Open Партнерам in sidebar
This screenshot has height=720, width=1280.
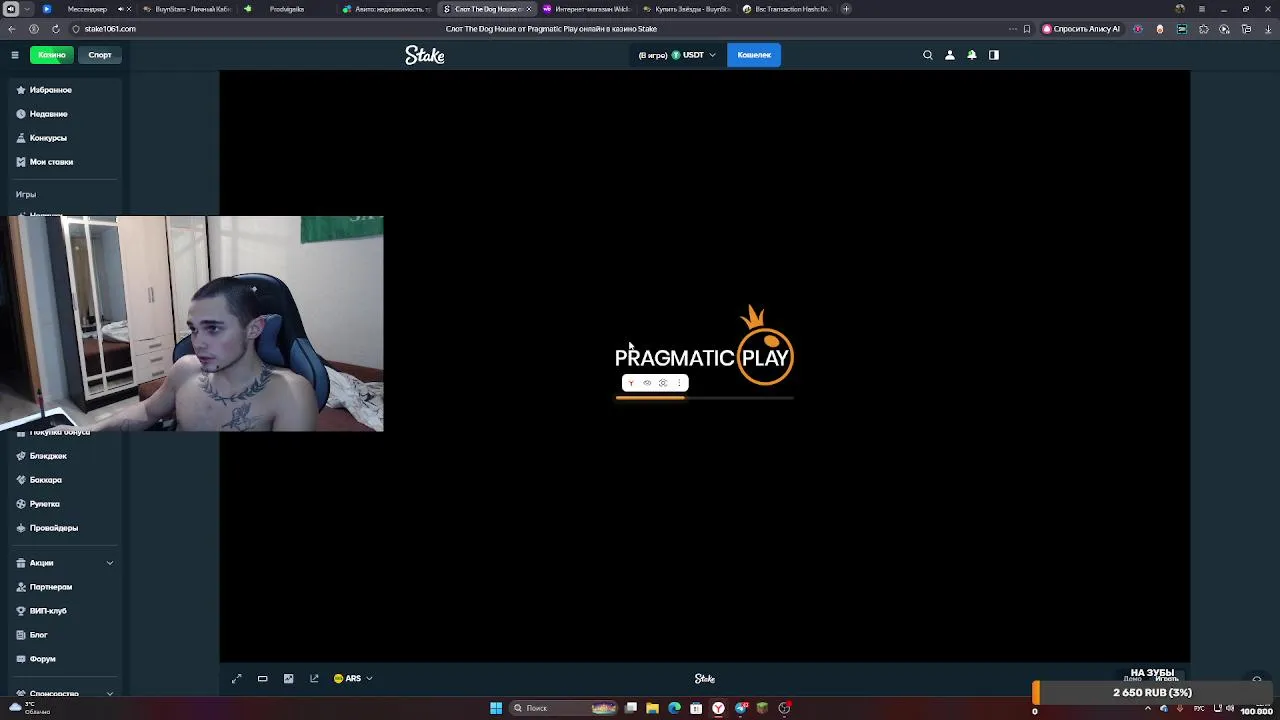coord(51,587)
